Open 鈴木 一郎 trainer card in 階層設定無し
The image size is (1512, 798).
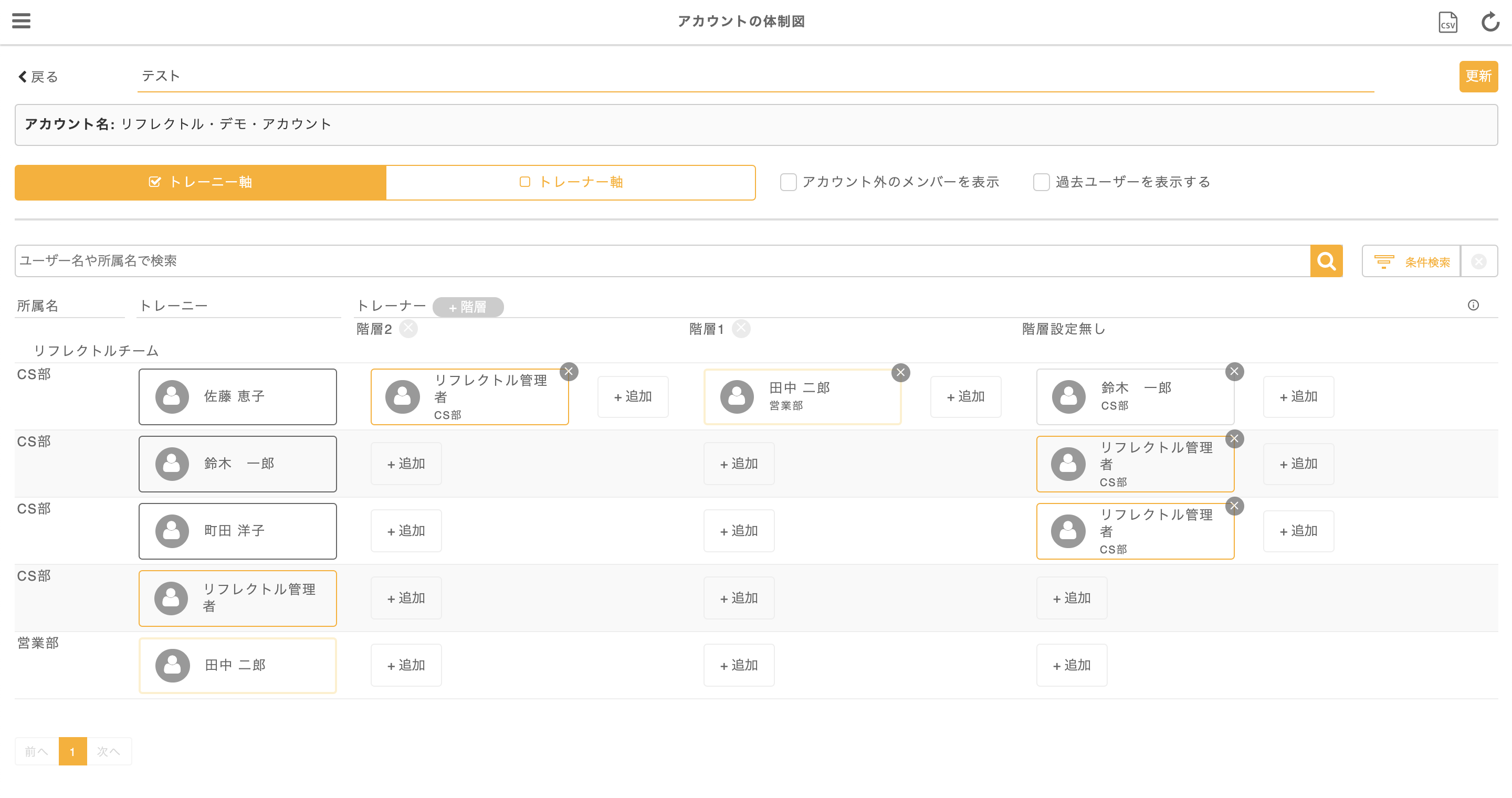pyautogui.click(x=1135, y=397)
